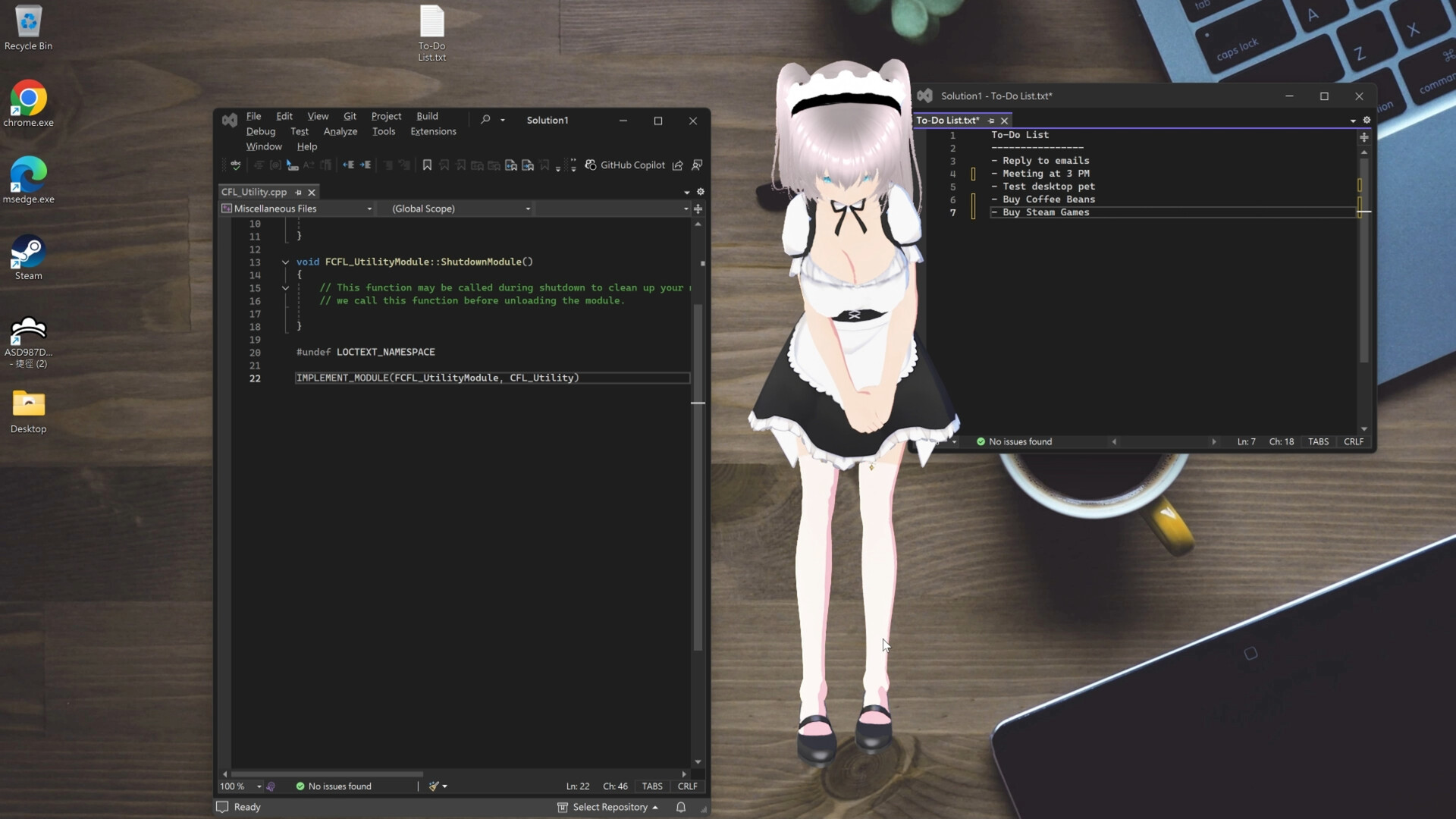The image size is (1456, 819).
Task: Open tab settings gear in To-Do List window
Action: click(1367, 120)
